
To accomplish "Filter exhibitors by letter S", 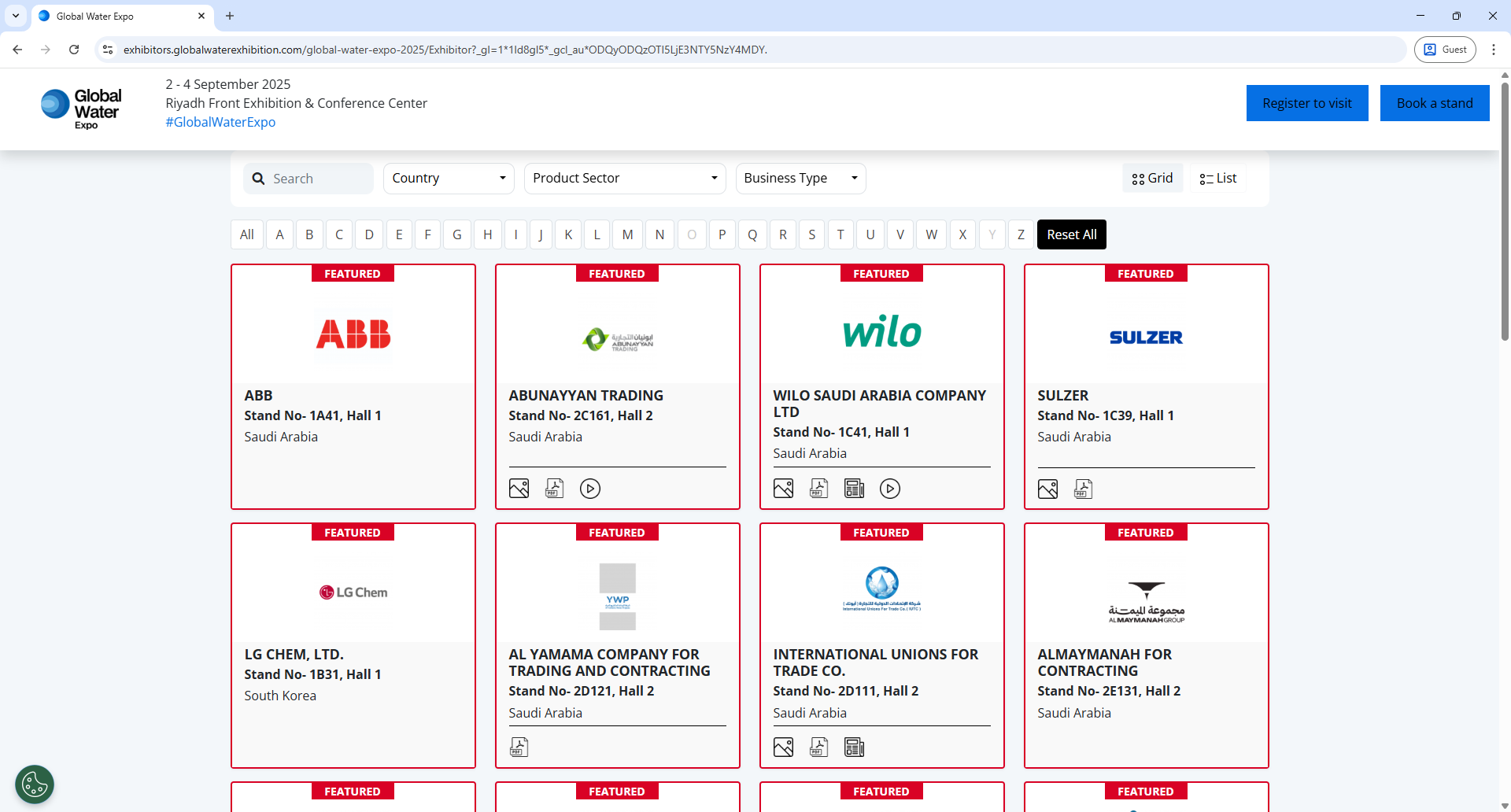I will coord(812,234).
